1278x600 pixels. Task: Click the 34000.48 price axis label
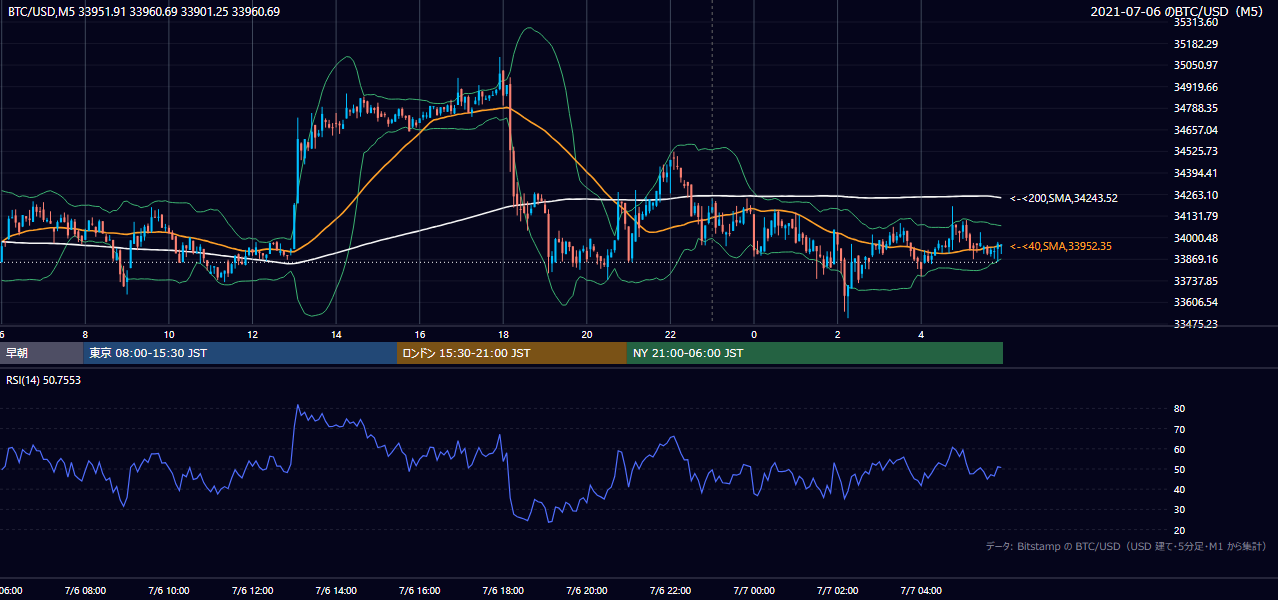tap(1196, 238)
